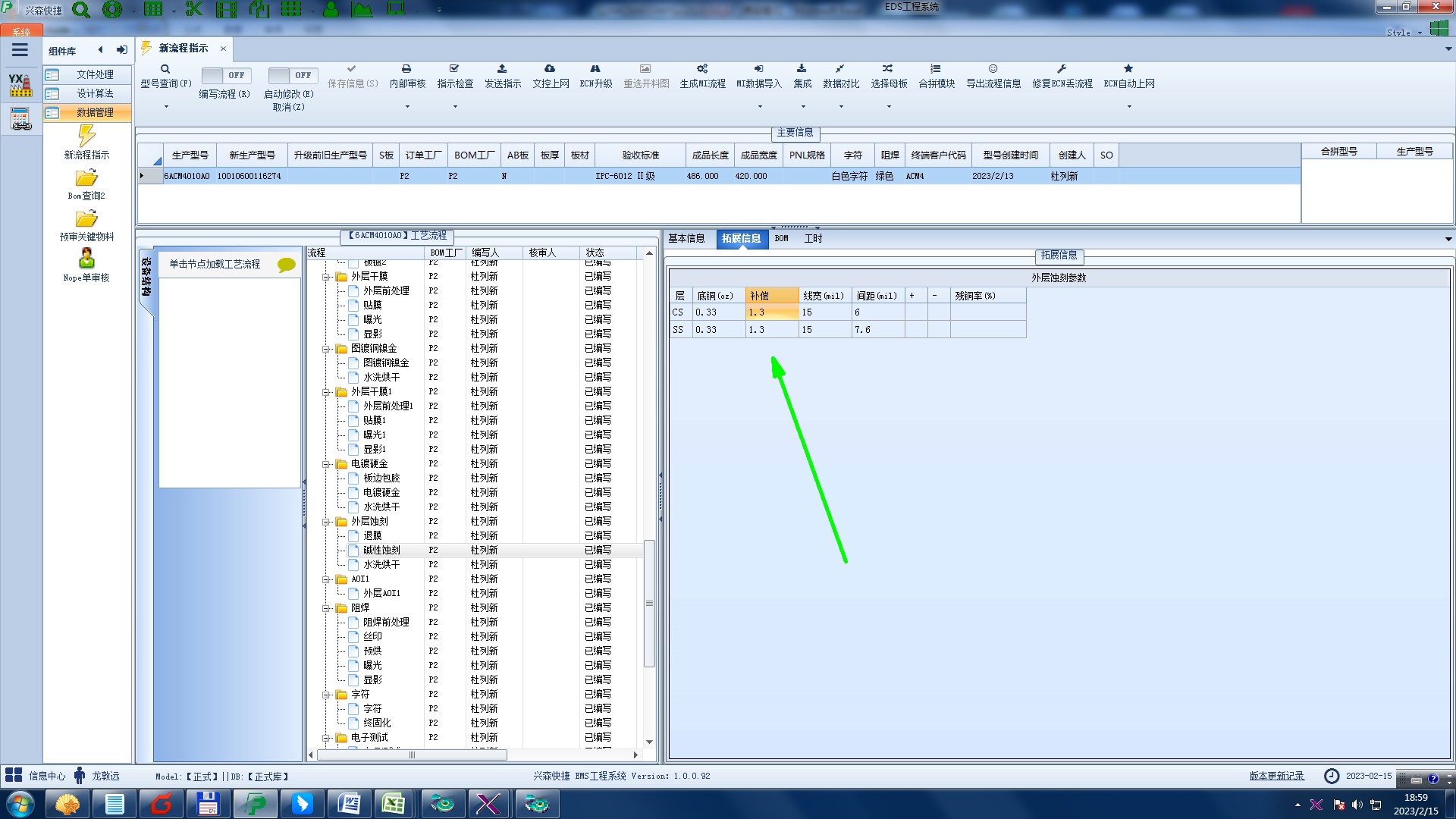
Task: Open the 版本更新记录 link
Action: [1276, 776]
